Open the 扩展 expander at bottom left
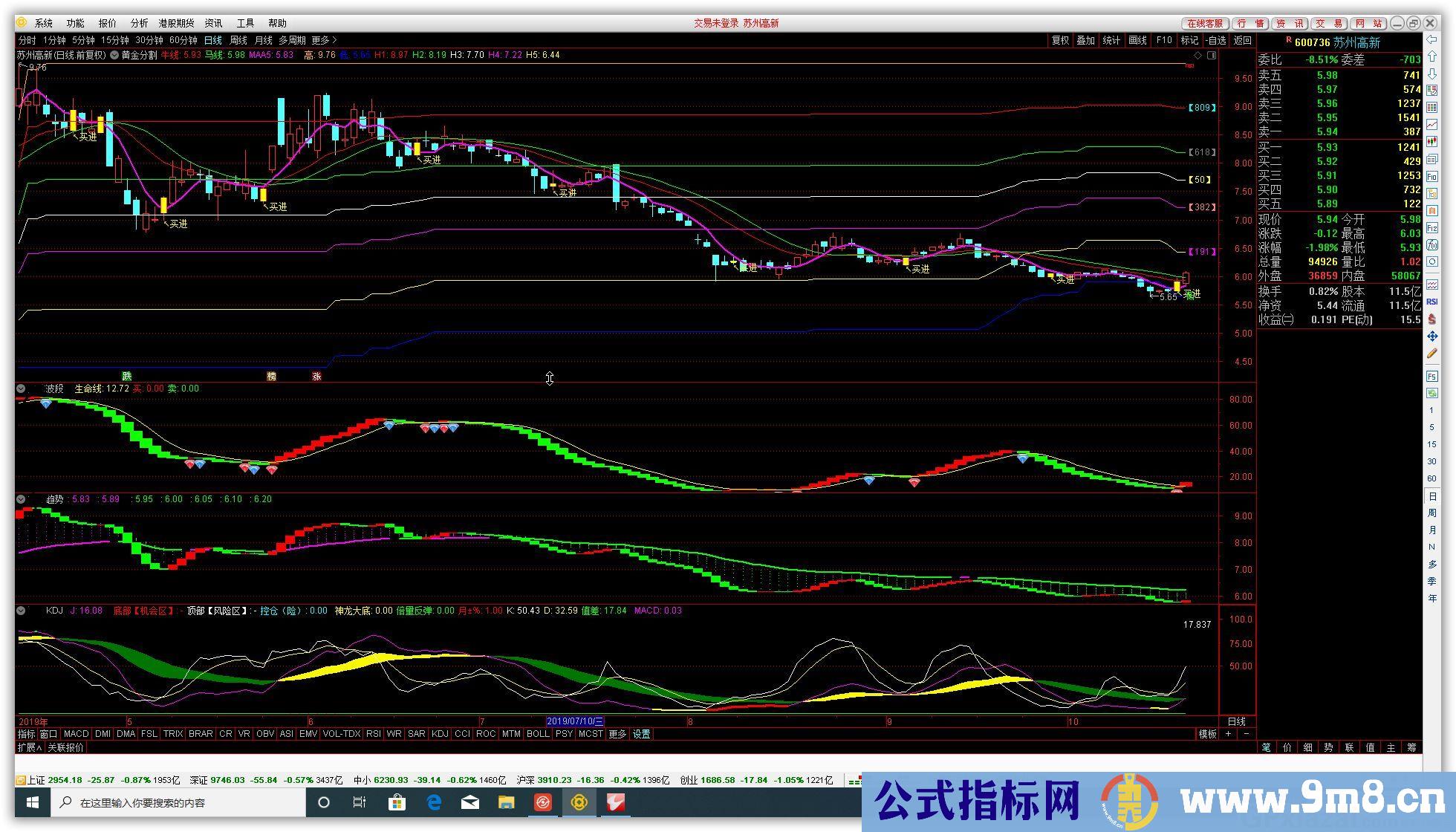Screen dimensions: 1456x832 (29, 747)
